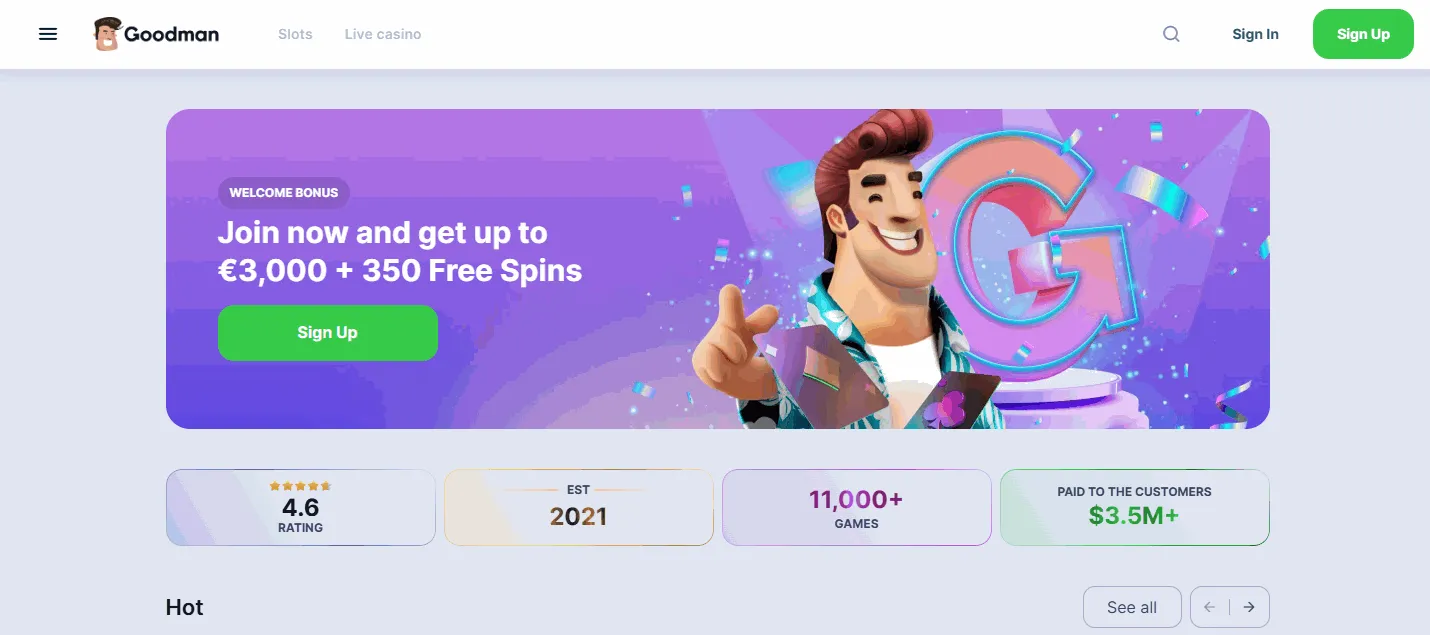Open the Live casino section
Viewport: 1430px width, 635px height.
pos(383,34)
